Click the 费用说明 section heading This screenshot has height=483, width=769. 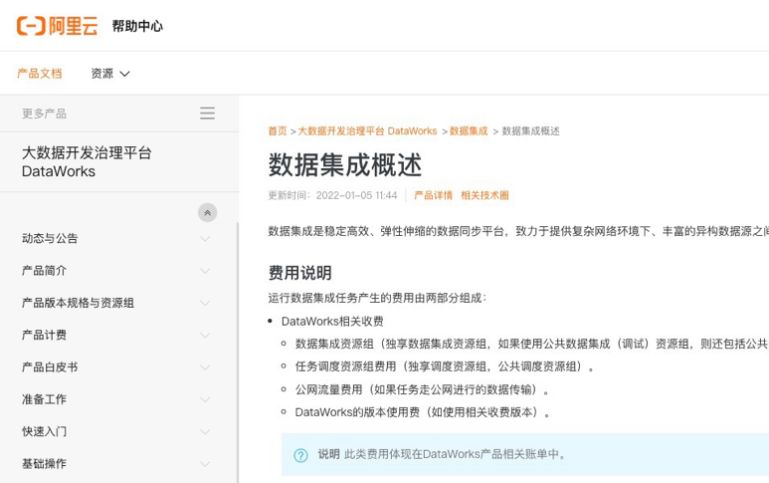300,273
